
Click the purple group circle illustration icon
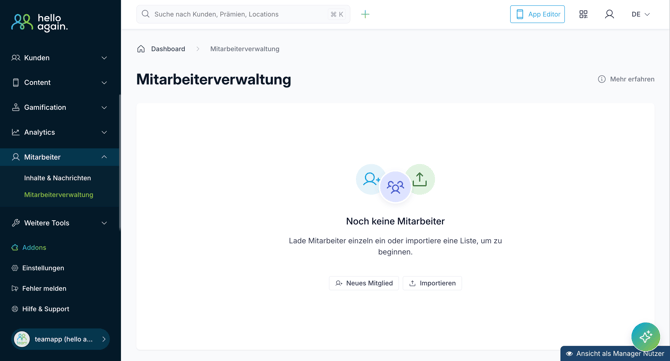395,187
